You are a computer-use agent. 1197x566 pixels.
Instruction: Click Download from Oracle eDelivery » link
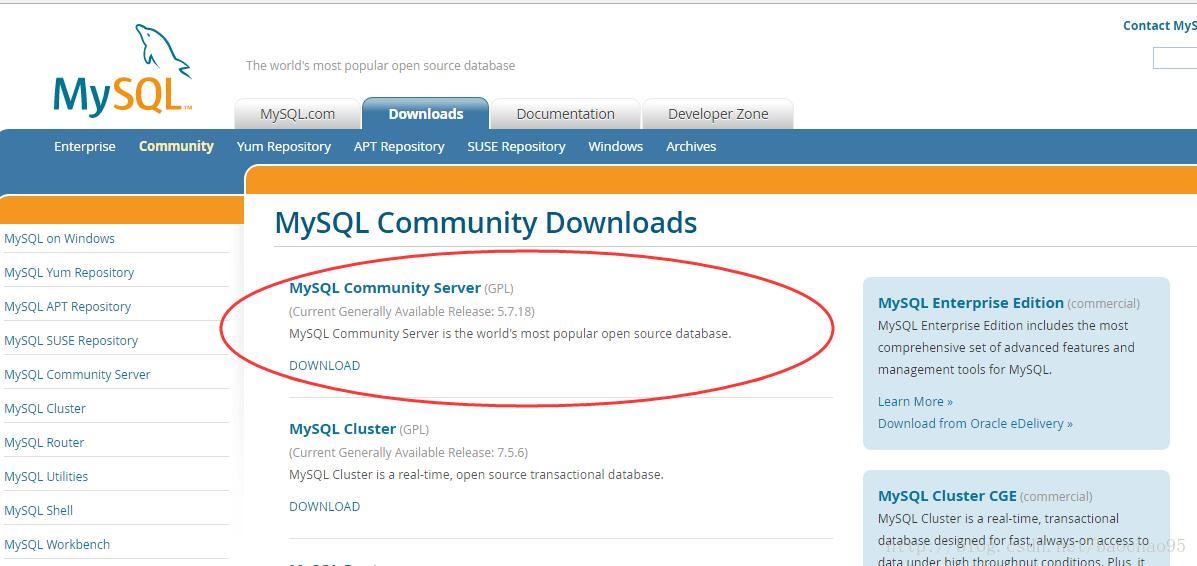pos(975,423)
